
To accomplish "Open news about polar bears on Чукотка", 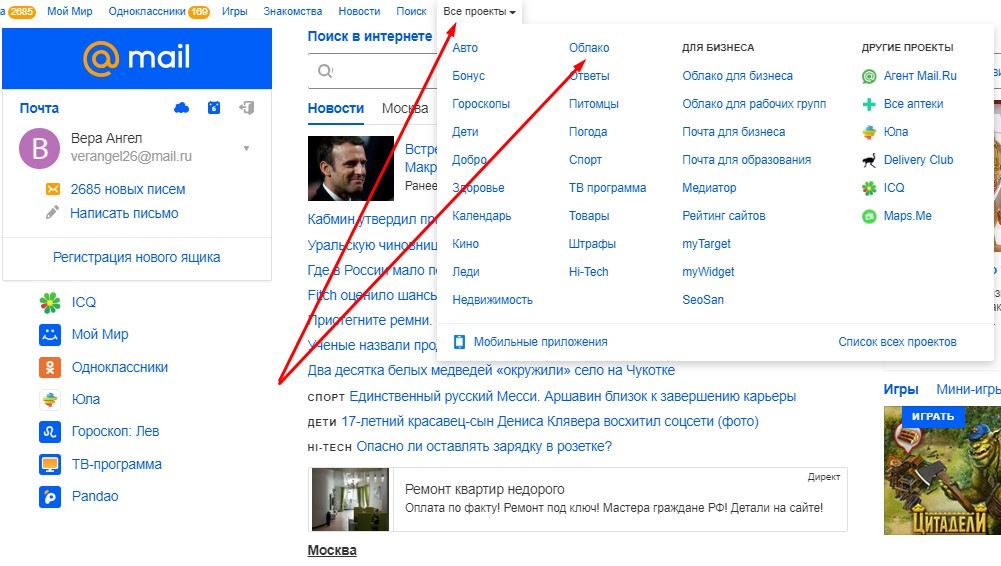I will (x=491, y=370).
